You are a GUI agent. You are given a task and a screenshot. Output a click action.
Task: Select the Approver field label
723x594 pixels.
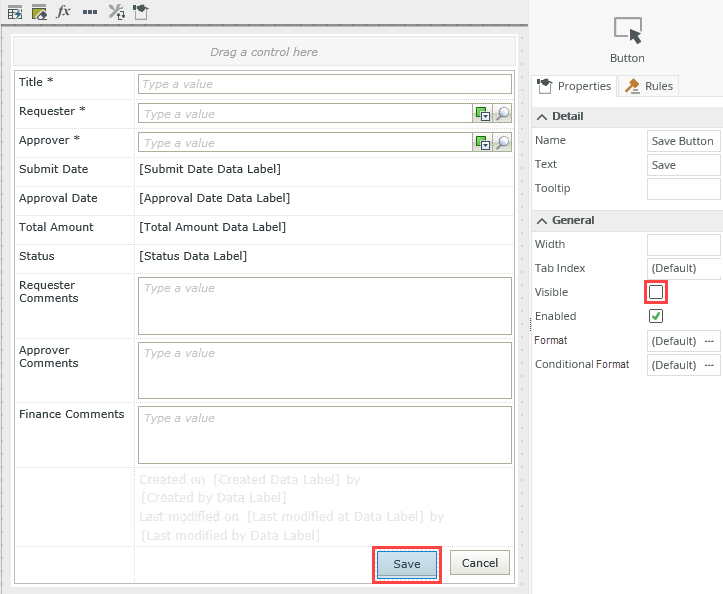(49, 140)
